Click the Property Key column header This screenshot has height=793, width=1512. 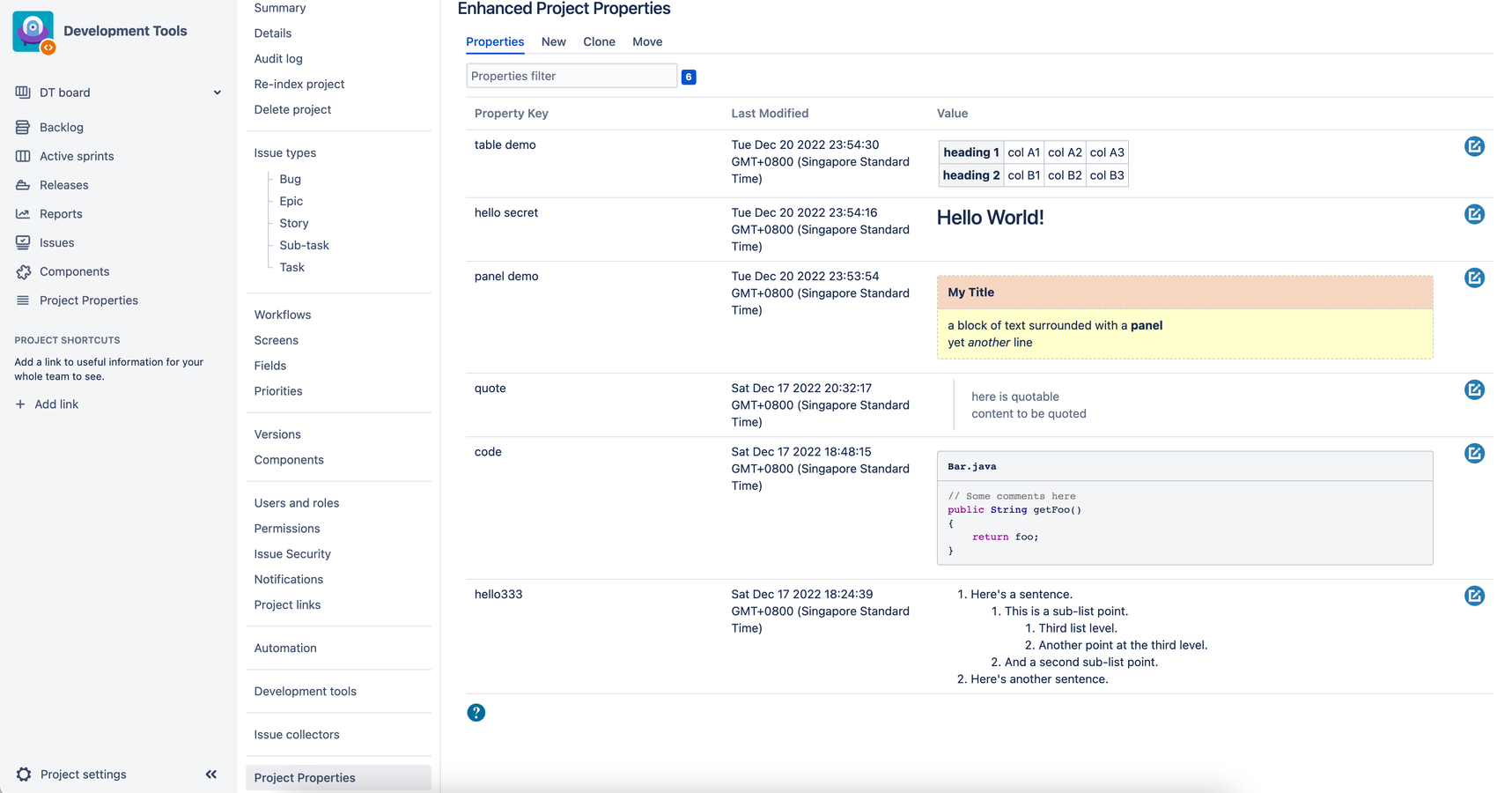(x=512, y=114)
